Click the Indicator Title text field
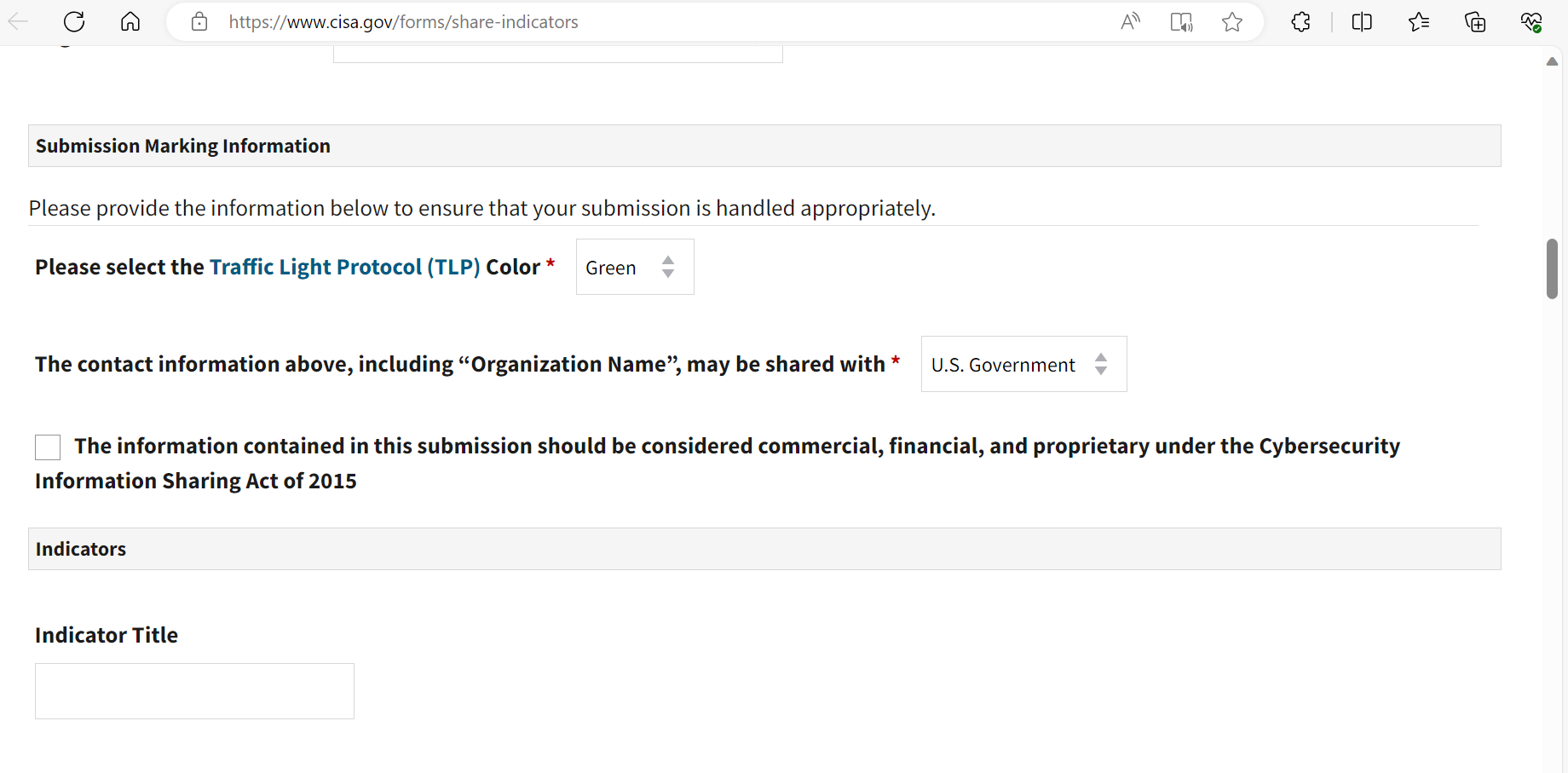The image size is (1568, 773). 194,691
